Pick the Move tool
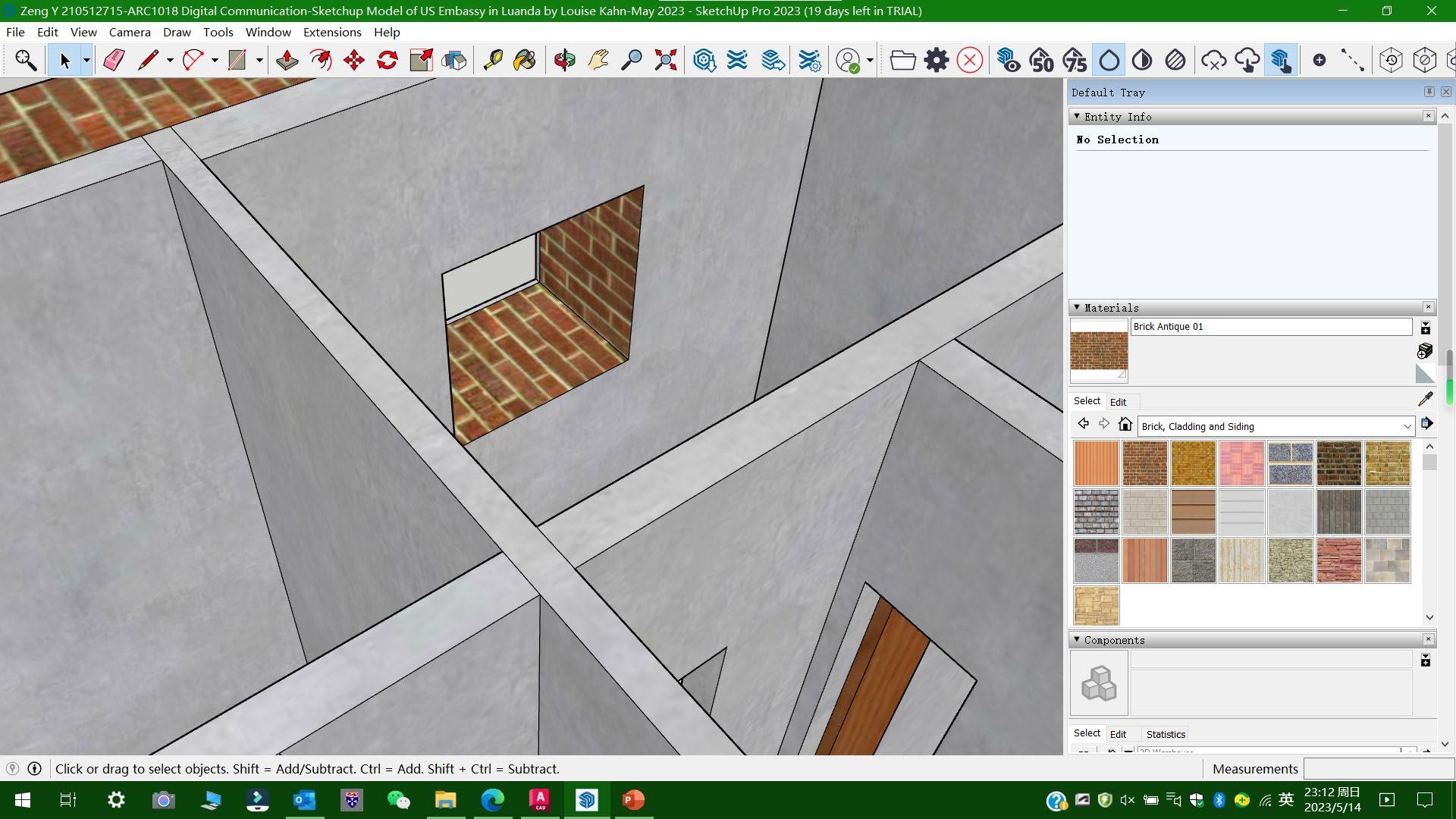Image resolution: width=1456 pixels, height=819 pixels. [353, 60]
